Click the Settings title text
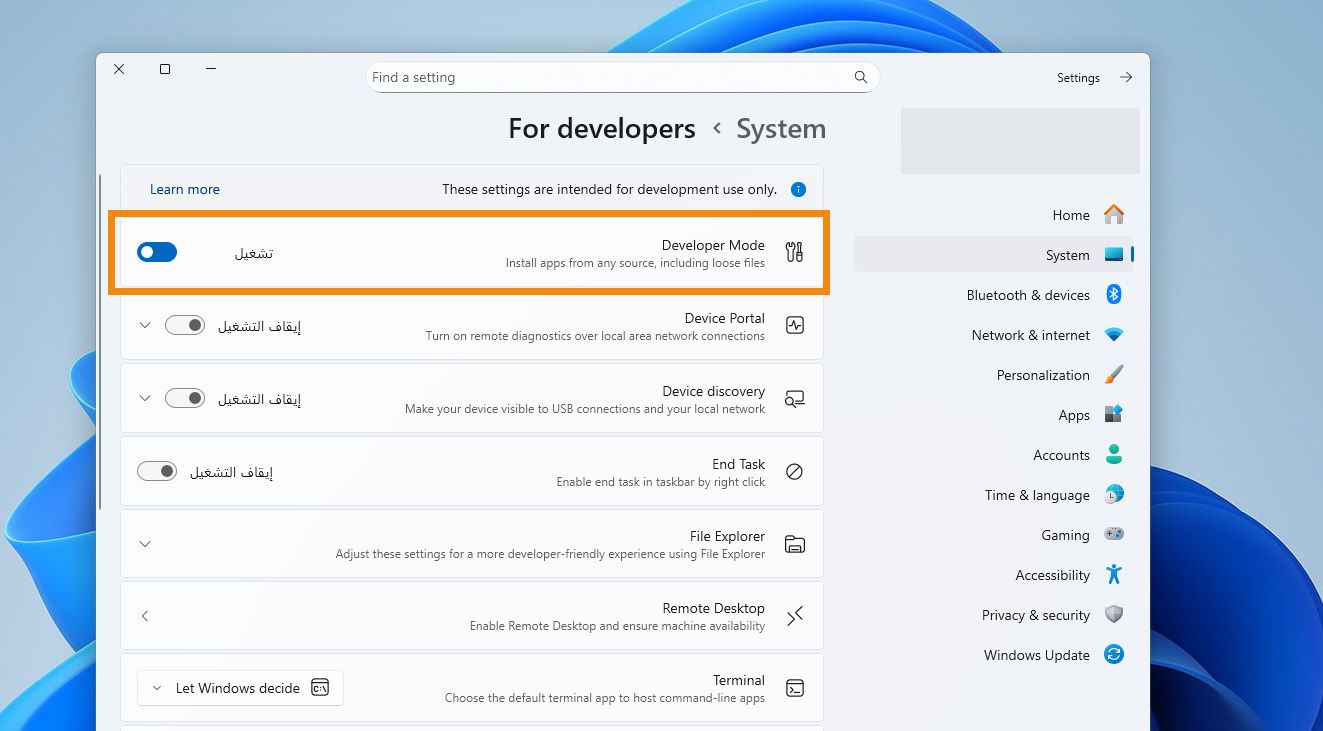The height and width of the screenshot is (731, 1323). pyautogui.click(x=1078, y=78)
